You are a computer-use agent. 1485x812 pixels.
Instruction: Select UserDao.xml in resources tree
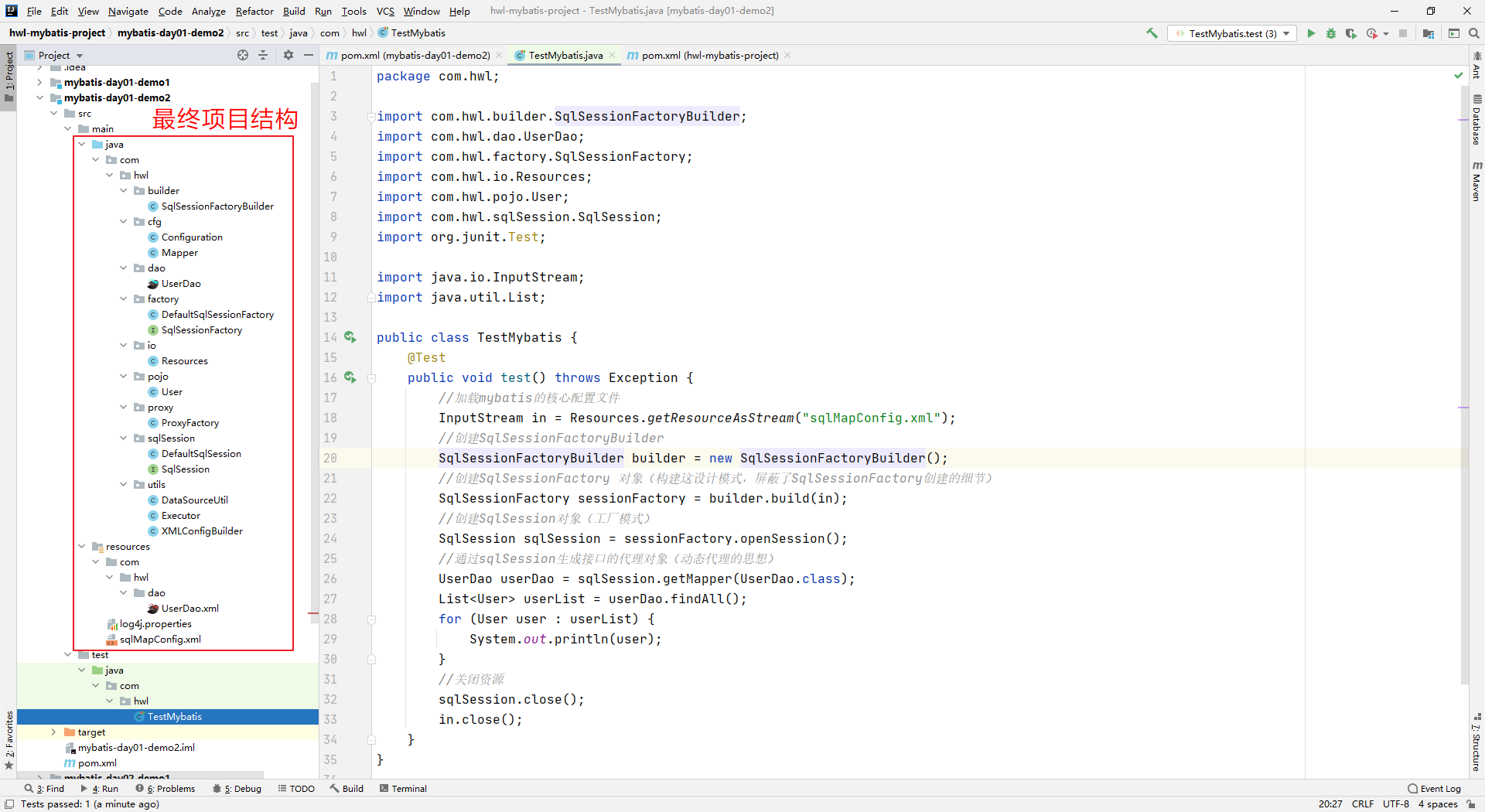coord(189,608)
